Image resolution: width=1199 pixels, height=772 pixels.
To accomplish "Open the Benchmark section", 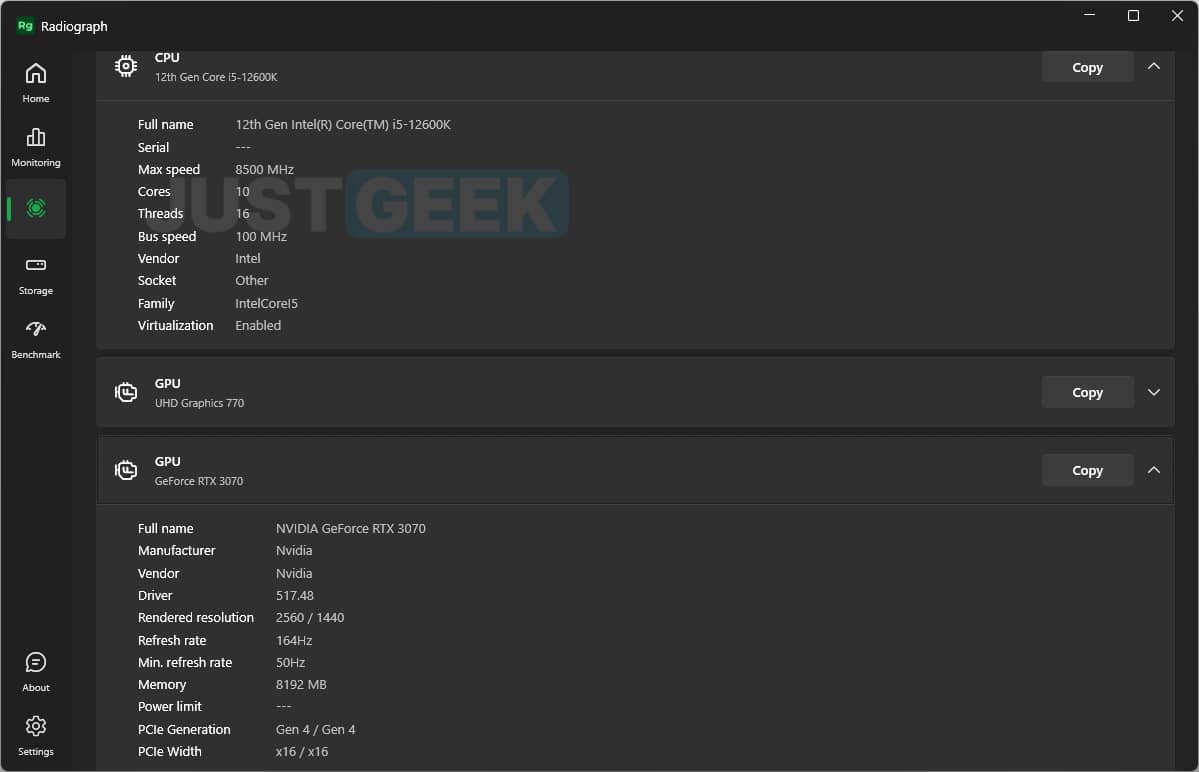I will [35, 339].
